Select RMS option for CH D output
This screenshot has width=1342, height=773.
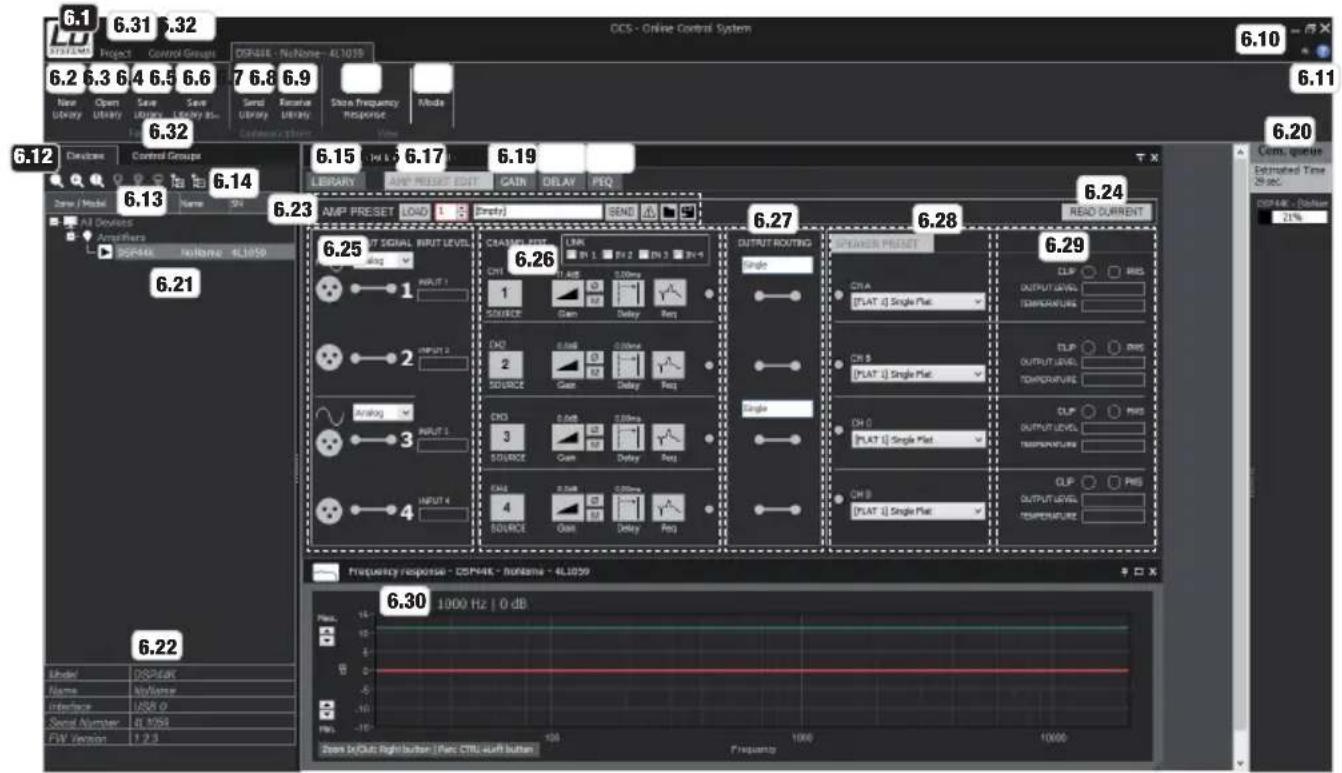click(x=1112, y=480)
